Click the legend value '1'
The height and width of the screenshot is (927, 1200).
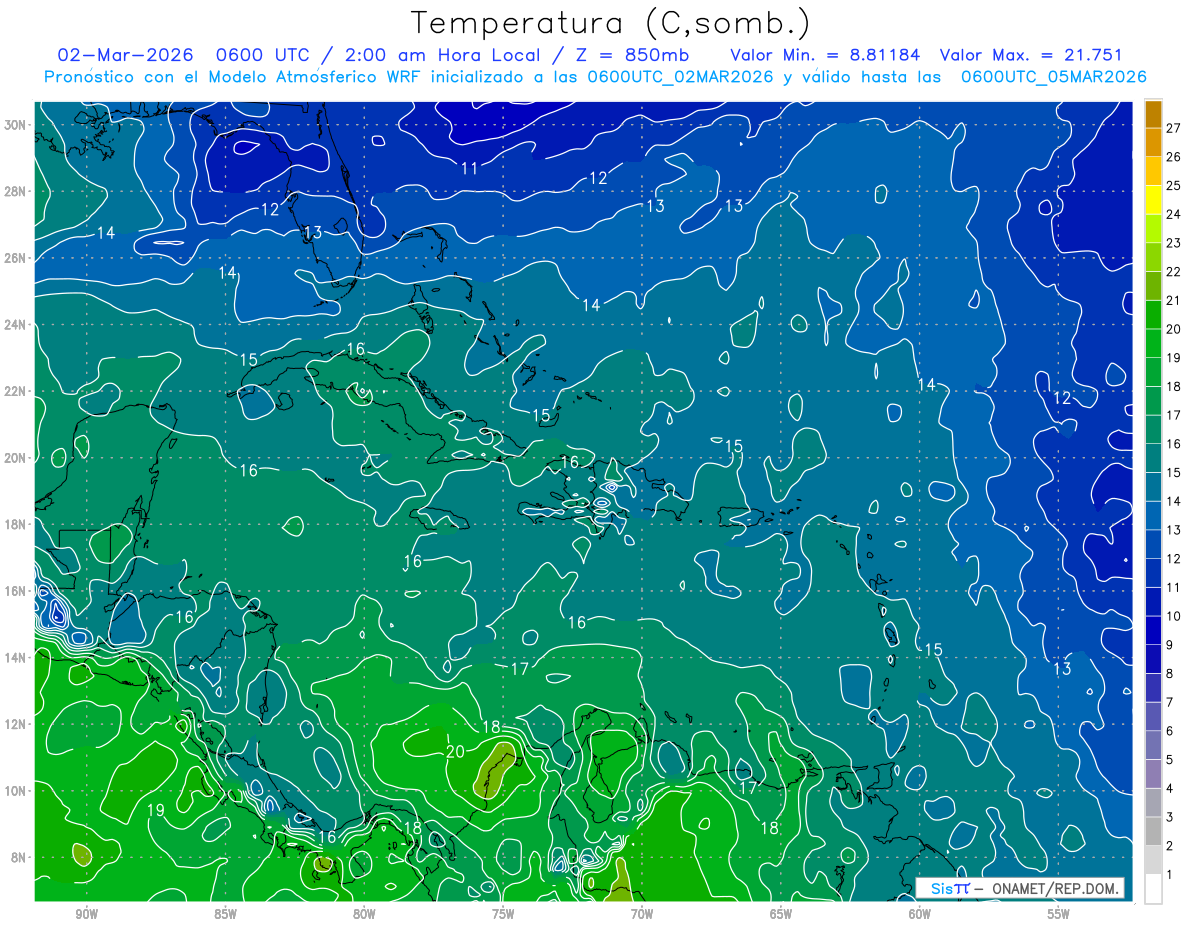click(x=1170, y=875)
